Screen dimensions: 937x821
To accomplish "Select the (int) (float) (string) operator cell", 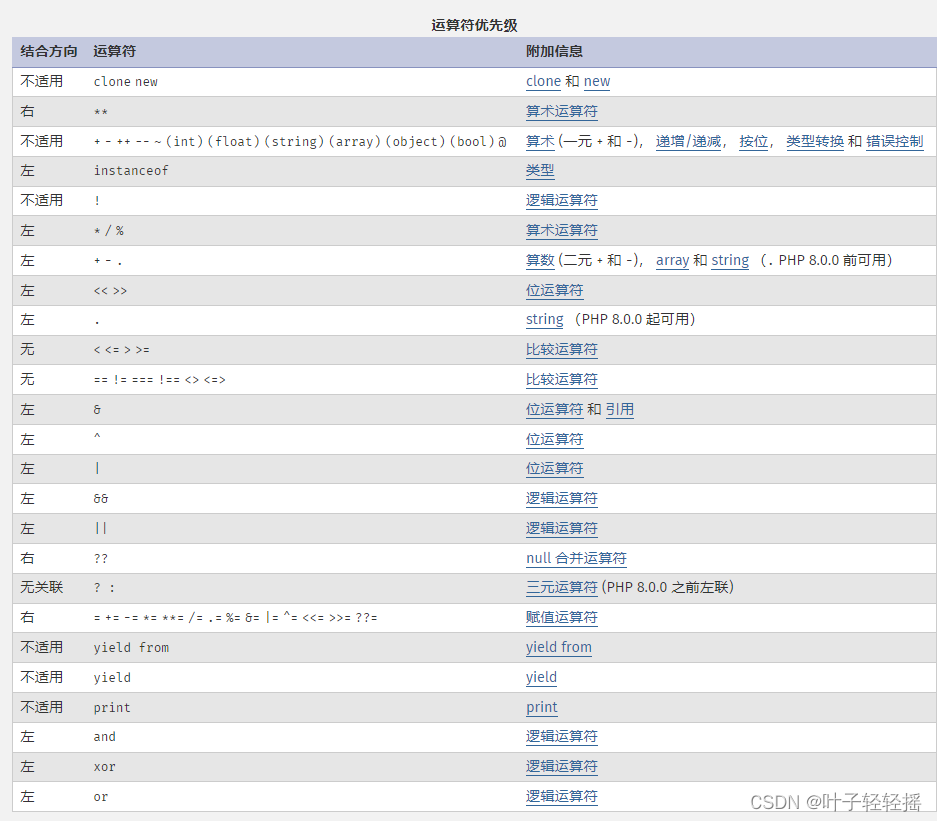I will coord(300,142).
